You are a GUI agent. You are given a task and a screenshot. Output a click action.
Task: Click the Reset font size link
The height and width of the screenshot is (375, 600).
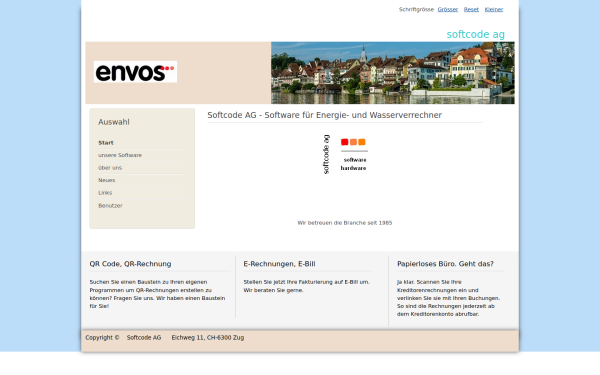[471, 10]
